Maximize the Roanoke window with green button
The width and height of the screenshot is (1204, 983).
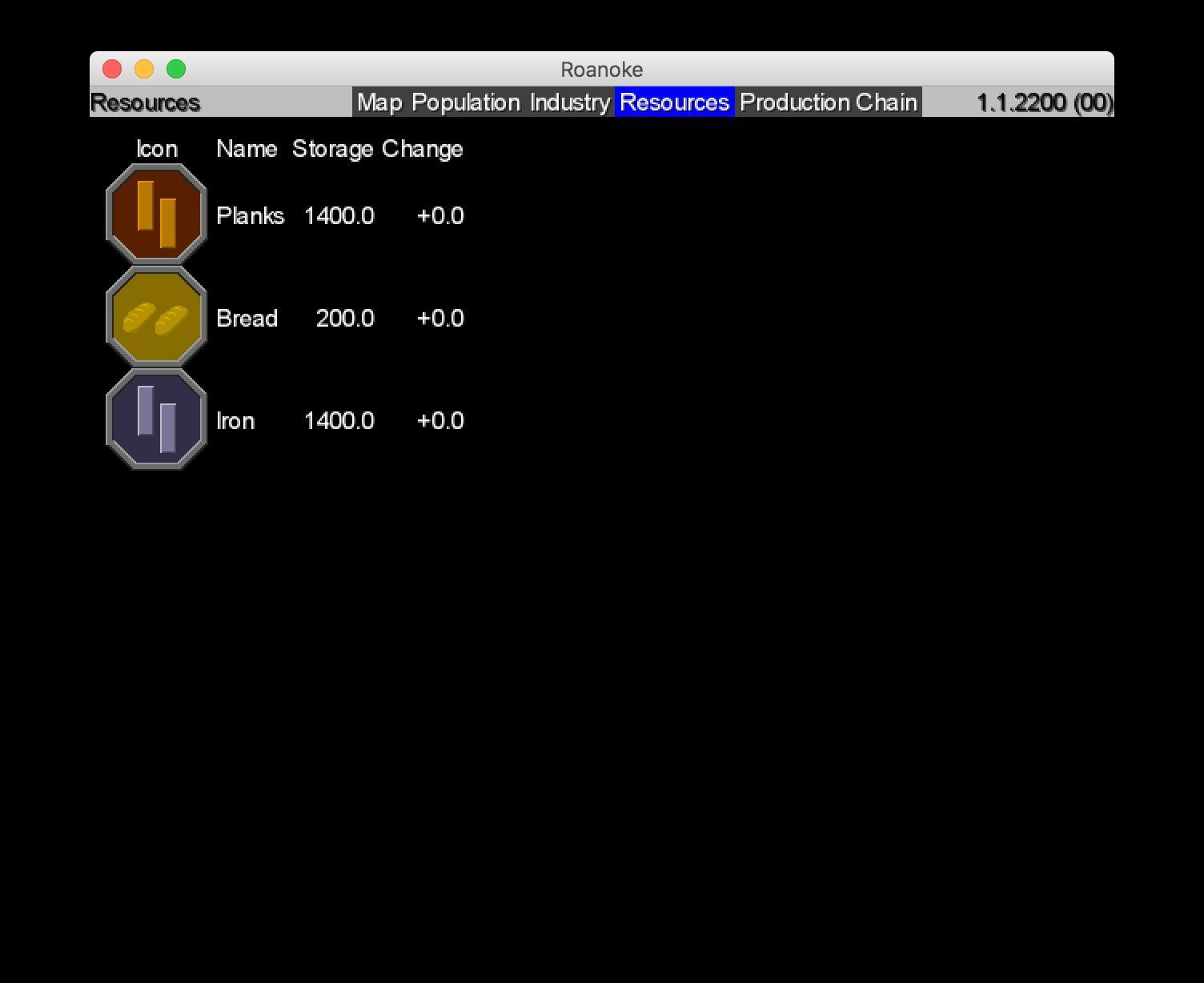(x=176, y=69)
